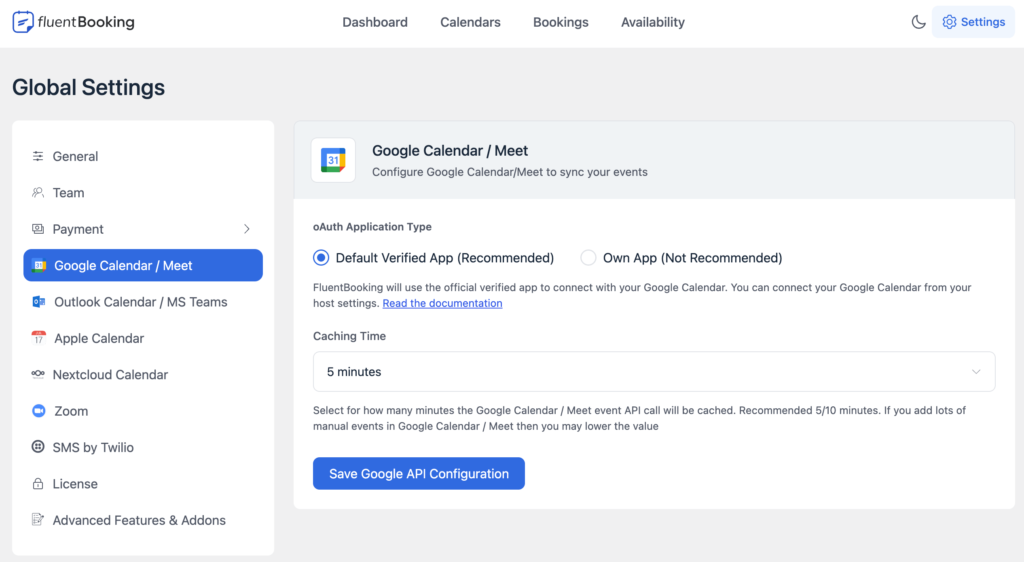
Task: Open SMS by Twilio settings
Action: click(x=143, y=447)
